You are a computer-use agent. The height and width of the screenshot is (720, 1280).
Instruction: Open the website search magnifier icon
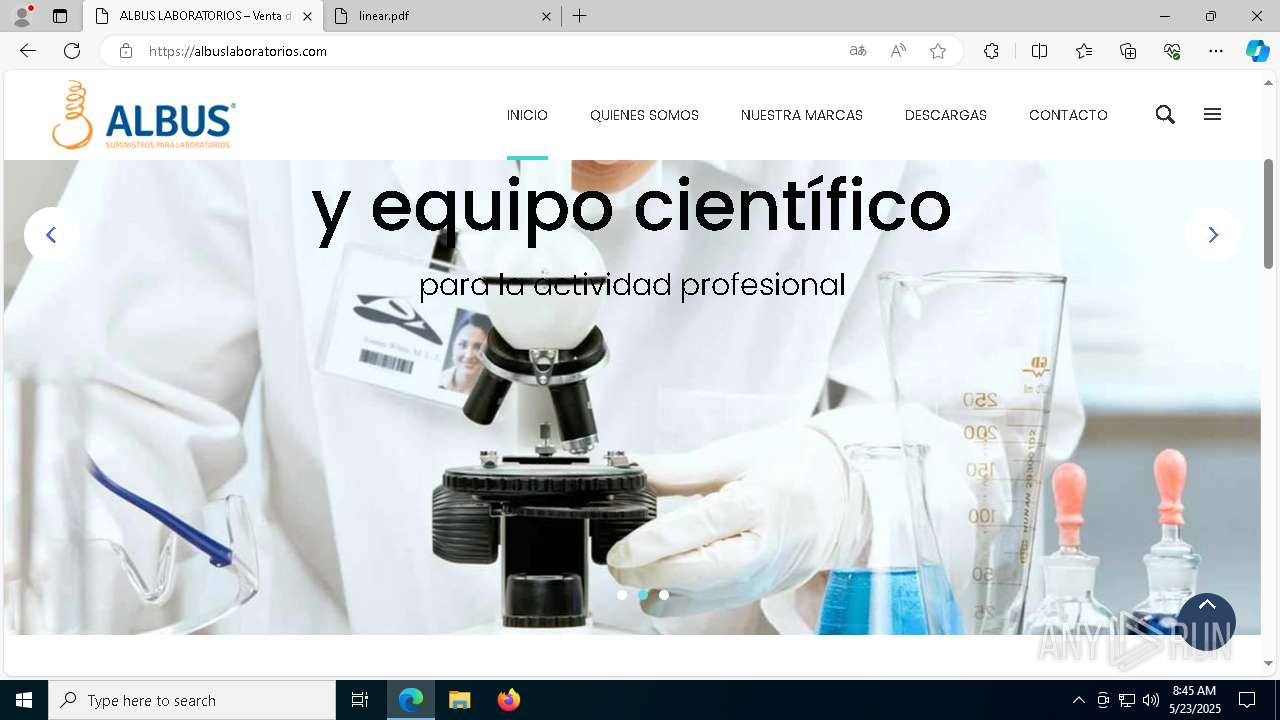point(1165,115)
